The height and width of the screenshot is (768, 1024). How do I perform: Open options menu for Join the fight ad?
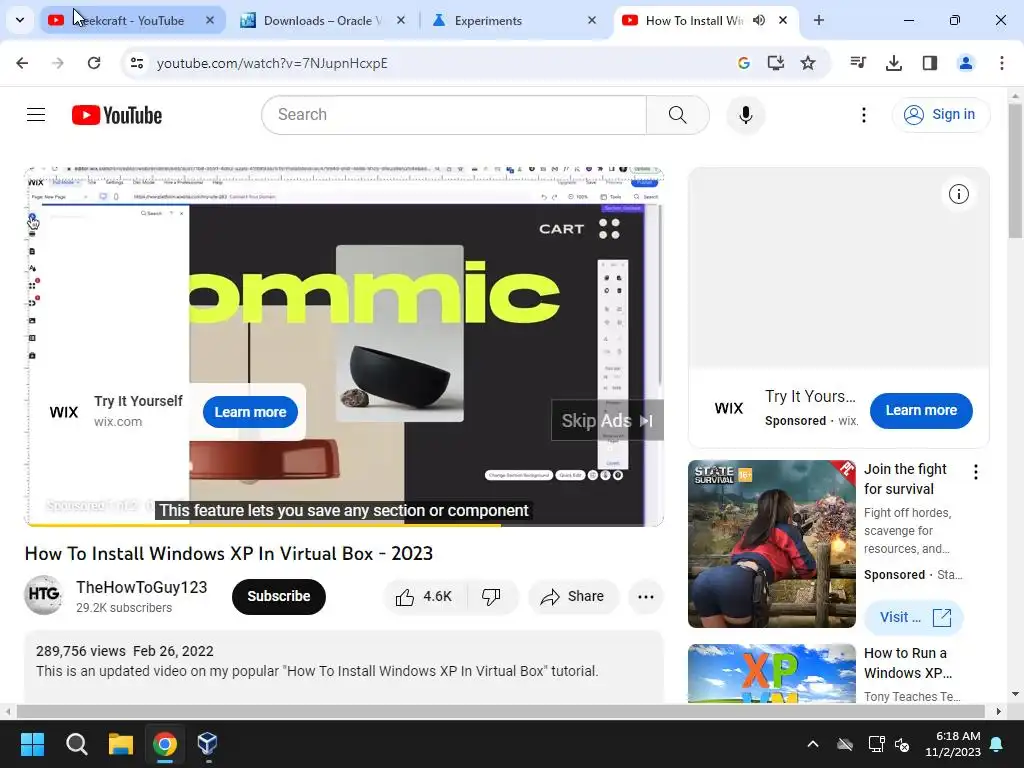pos(976,472)
